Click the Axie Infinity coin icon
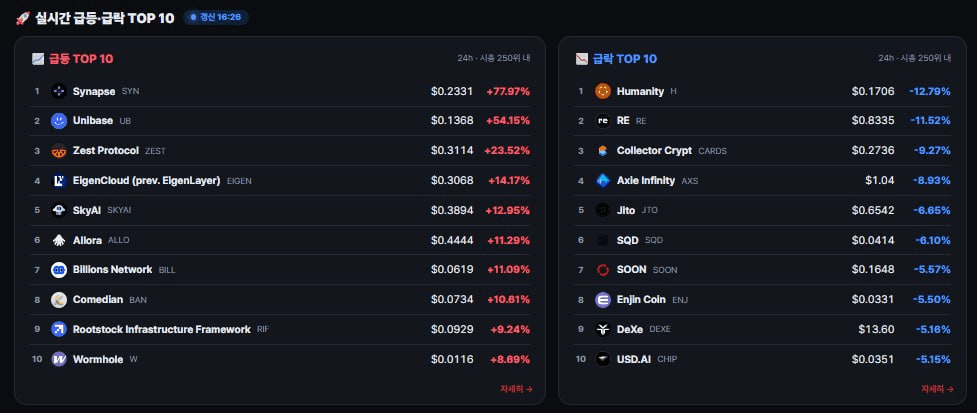 pyautogui.click(x=603, y=181)
